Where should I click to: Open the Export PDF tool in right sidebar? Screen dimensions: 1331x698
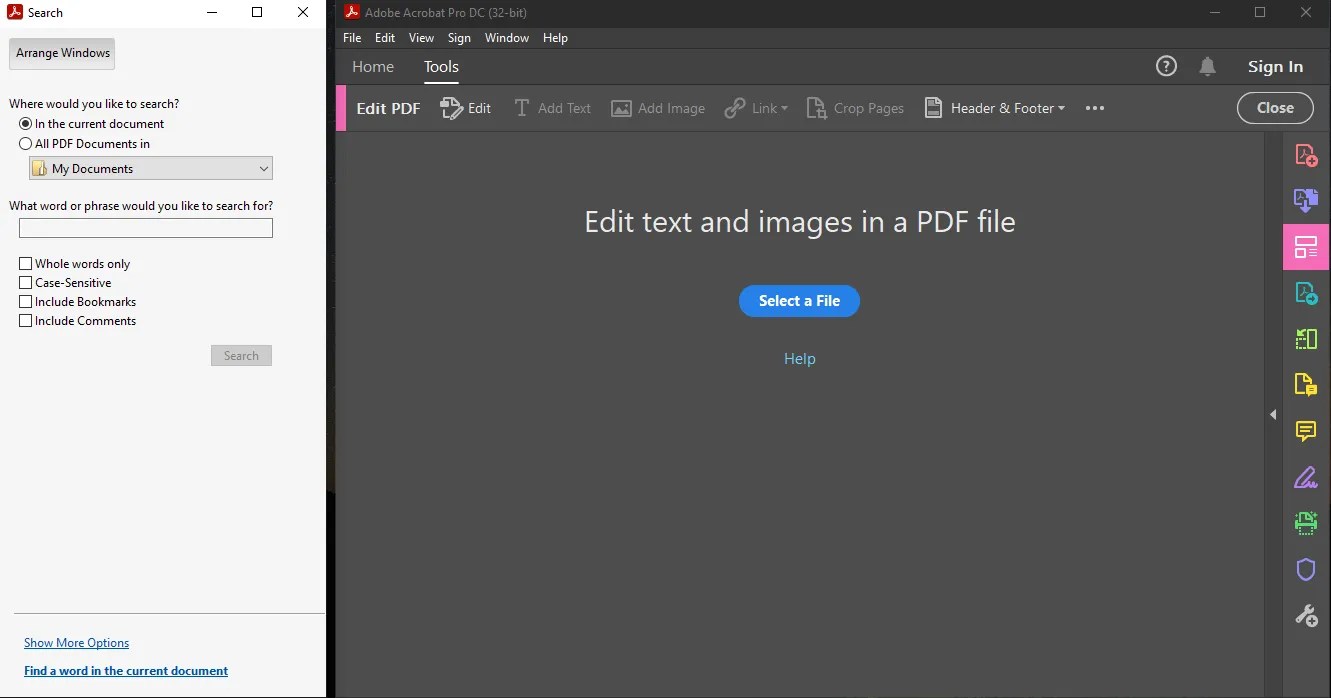tap(1306, 293)
